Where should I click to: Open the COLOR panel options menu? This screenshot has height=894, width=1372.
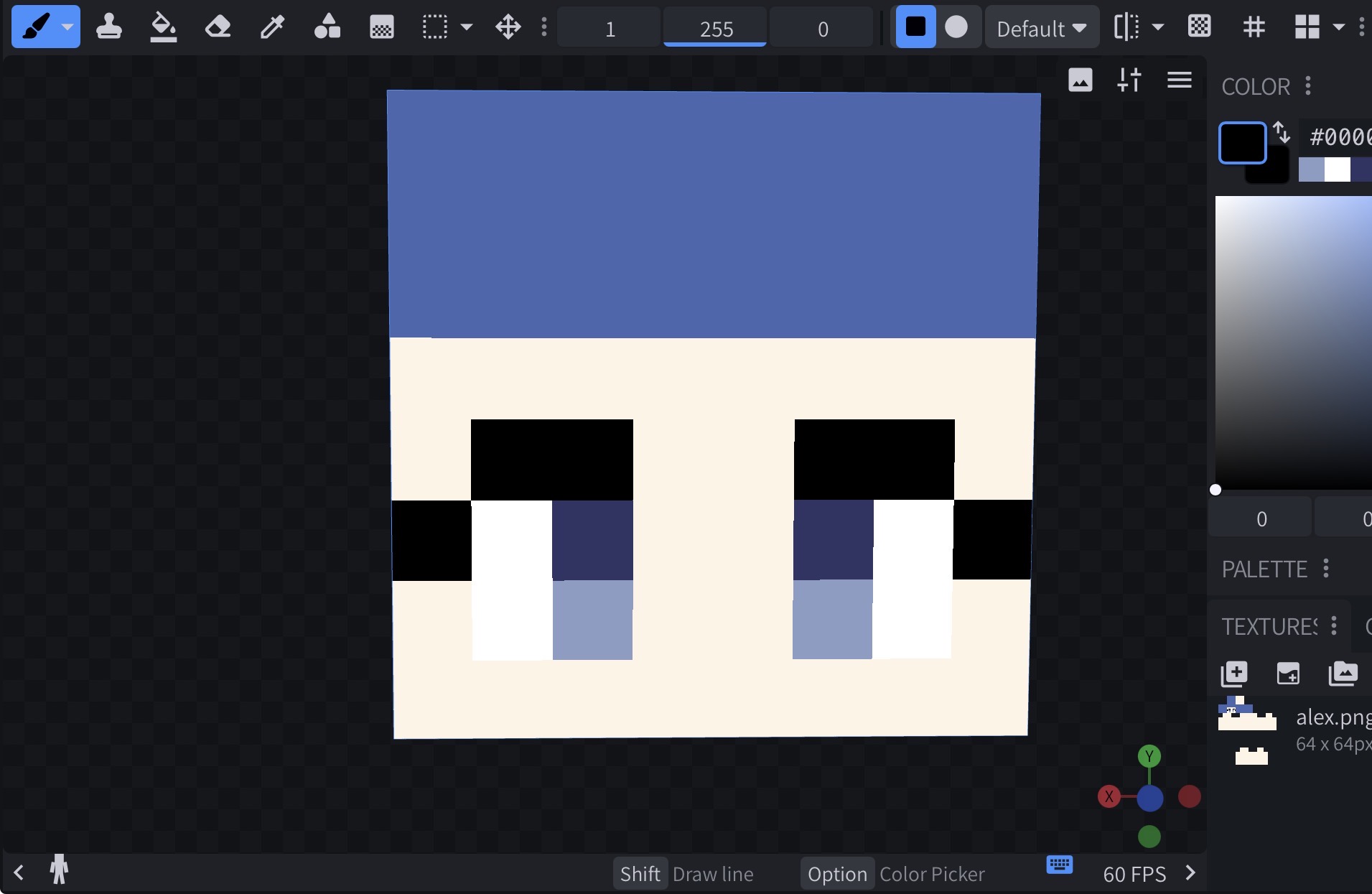click(1309, 86)
